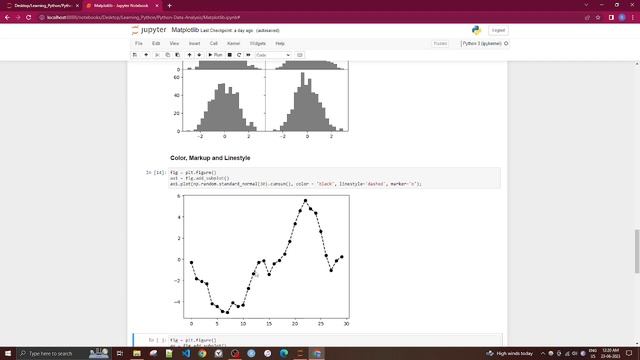
Task: Reload the current page
Action: pos(29,18)
